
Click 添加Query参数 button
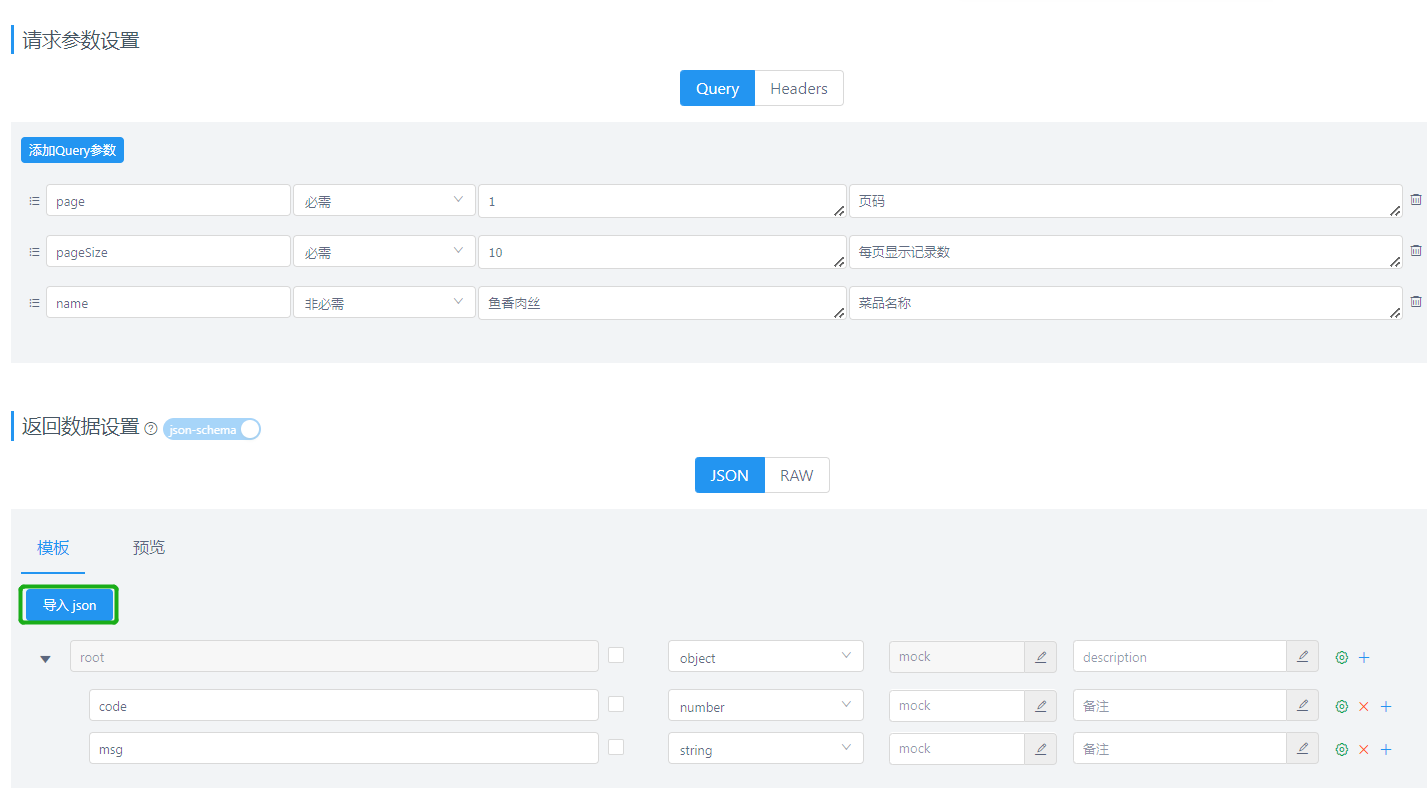coord(72,150)
